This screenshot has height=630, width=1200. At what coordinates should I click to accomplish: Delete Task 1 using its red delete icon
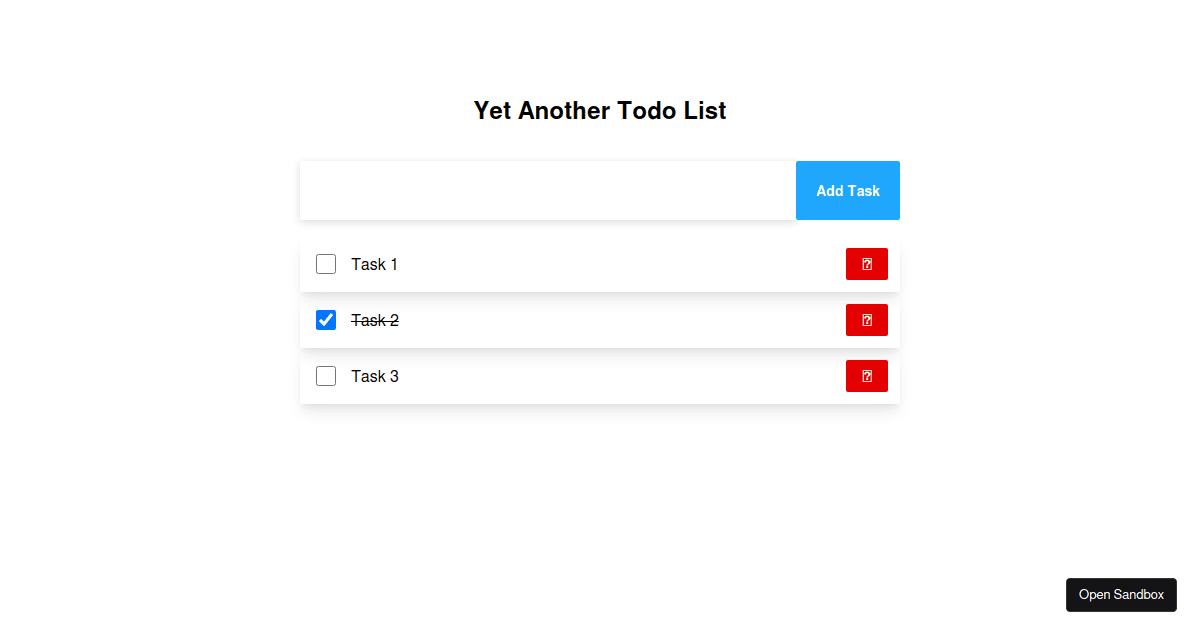pos(866,264)
